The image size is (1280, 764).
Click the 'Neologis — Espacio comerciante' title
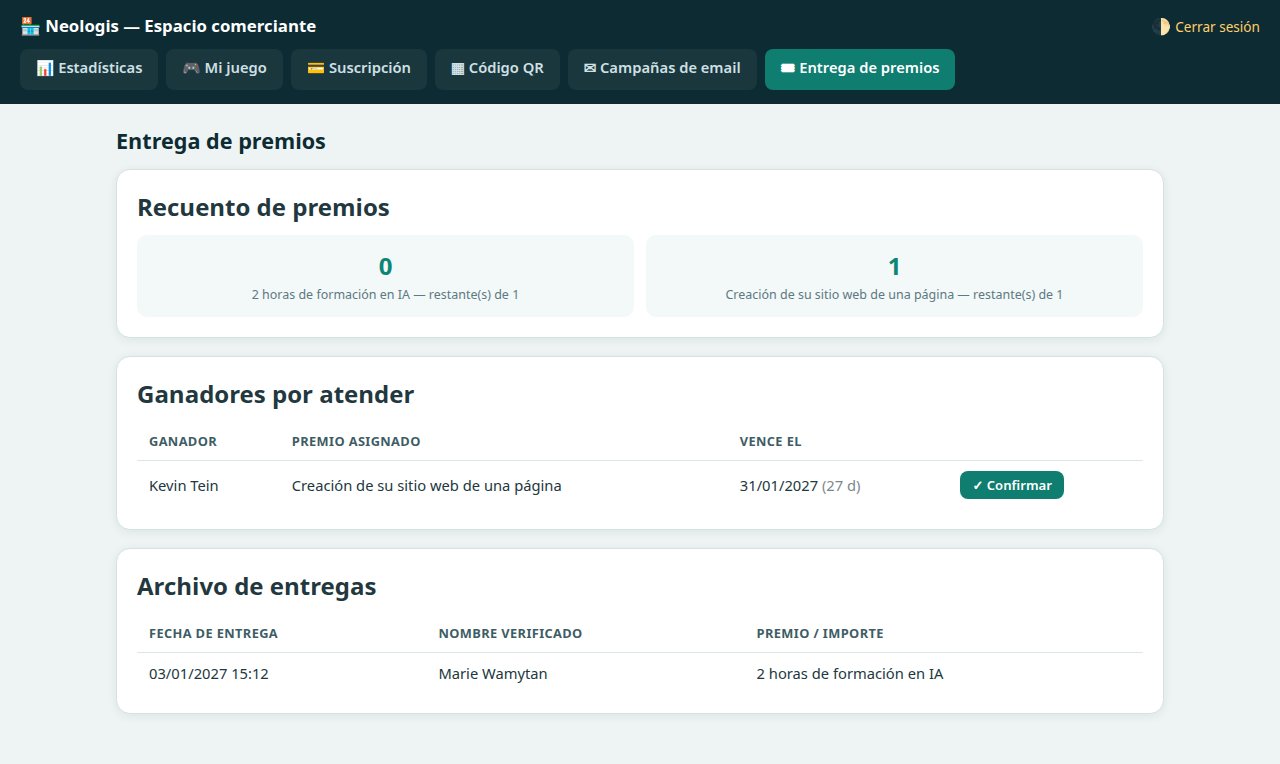click(x=180, y=27)
